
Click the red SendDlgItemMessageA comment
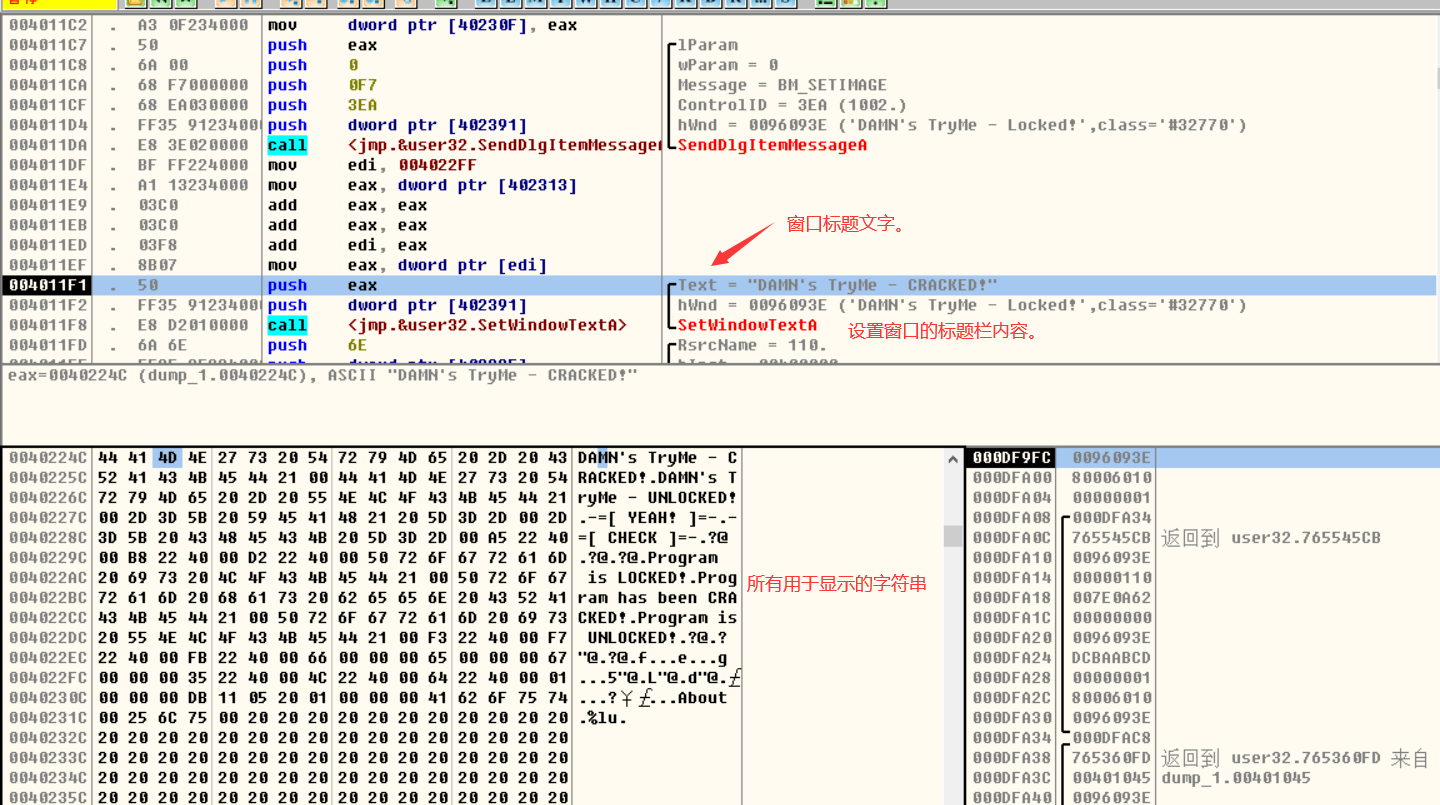[772, 145]
